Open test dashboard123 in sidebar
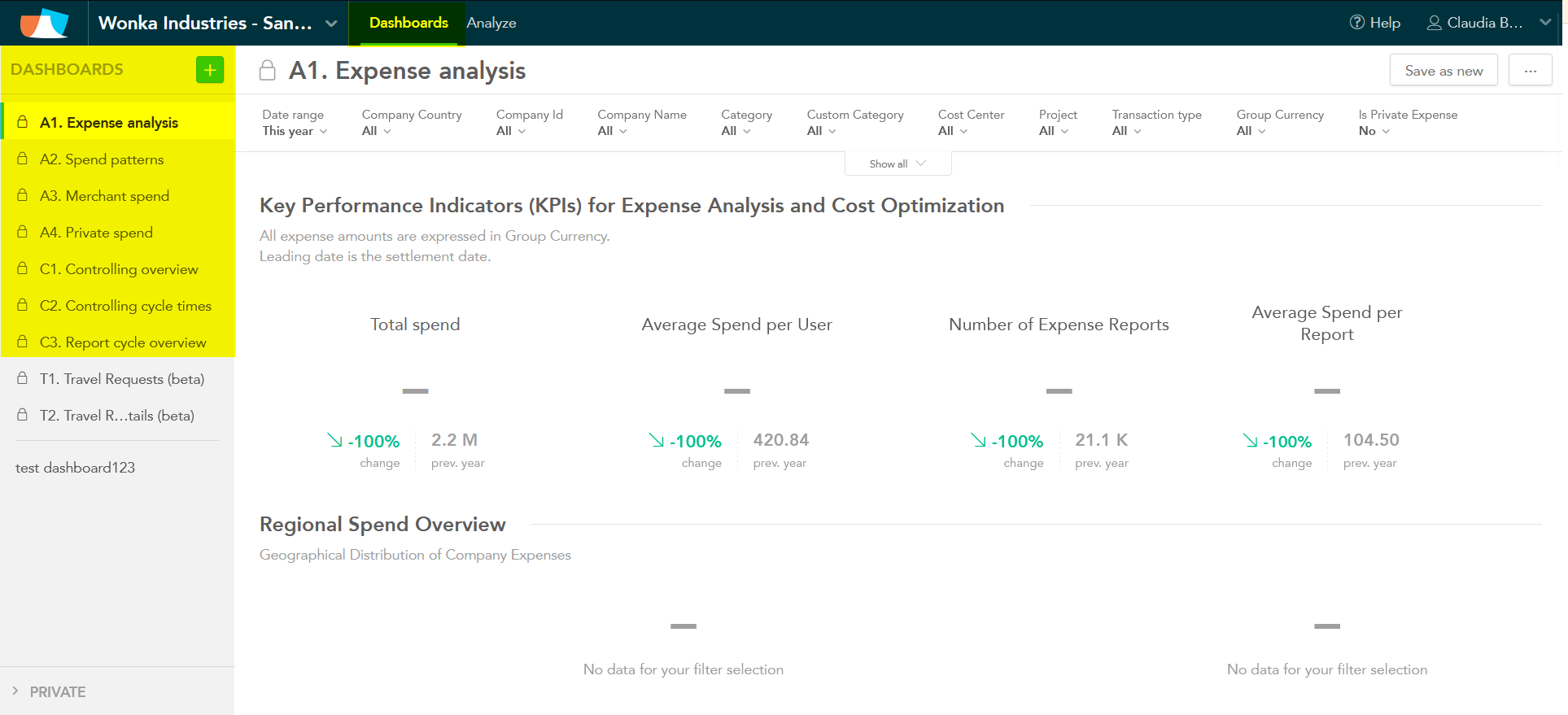This screenshot has width=1568, height=715. point(75,468)
